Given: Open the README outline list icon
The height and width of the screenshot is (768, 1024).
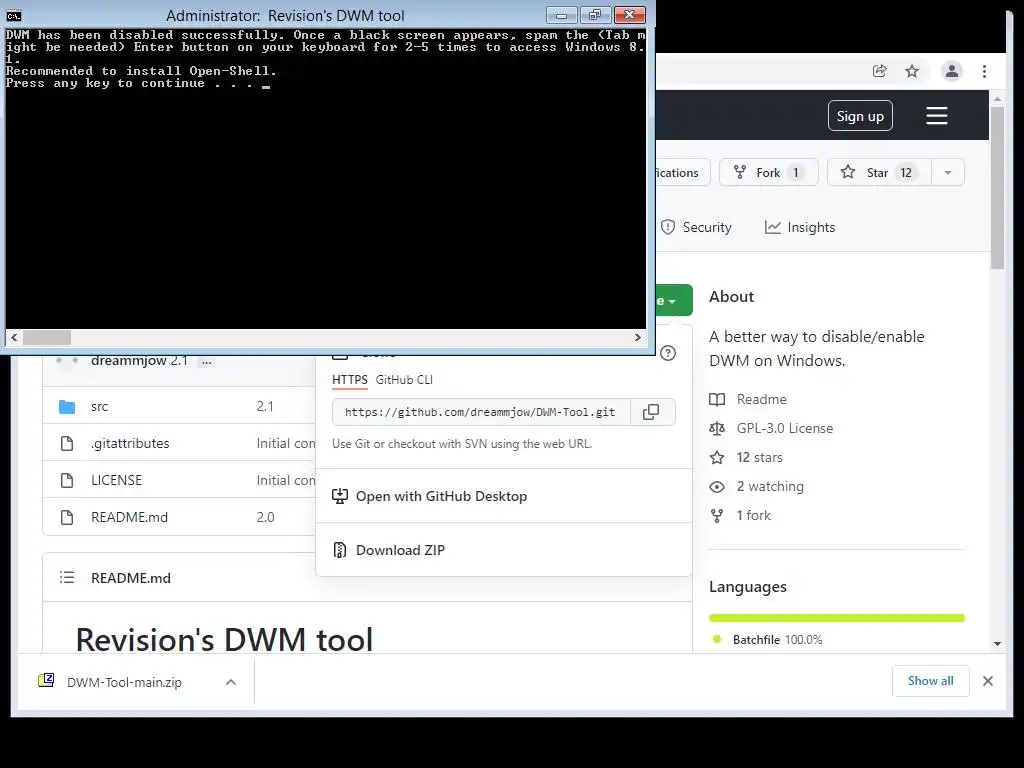Looking at the screenshot, I should 67,577.
